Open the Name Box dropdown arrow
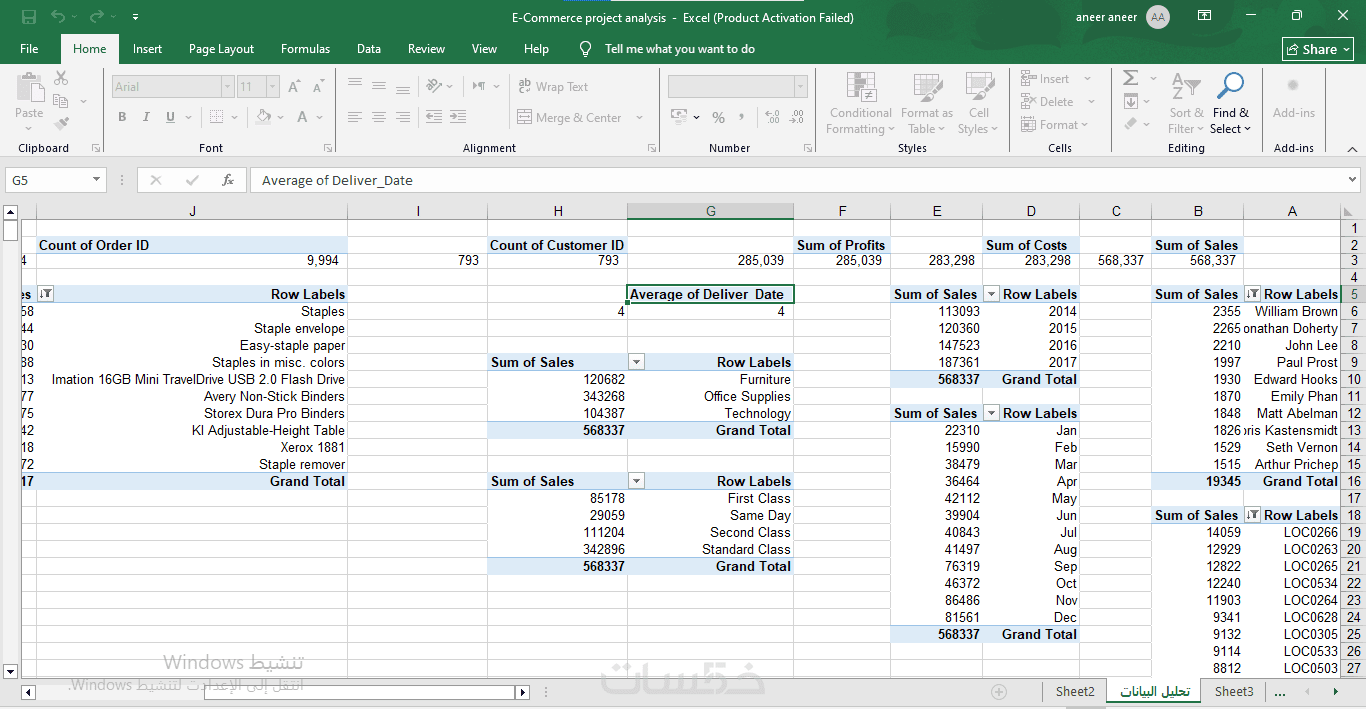The width and height of the screenshot is (1366, 709). tap(97, 180)
